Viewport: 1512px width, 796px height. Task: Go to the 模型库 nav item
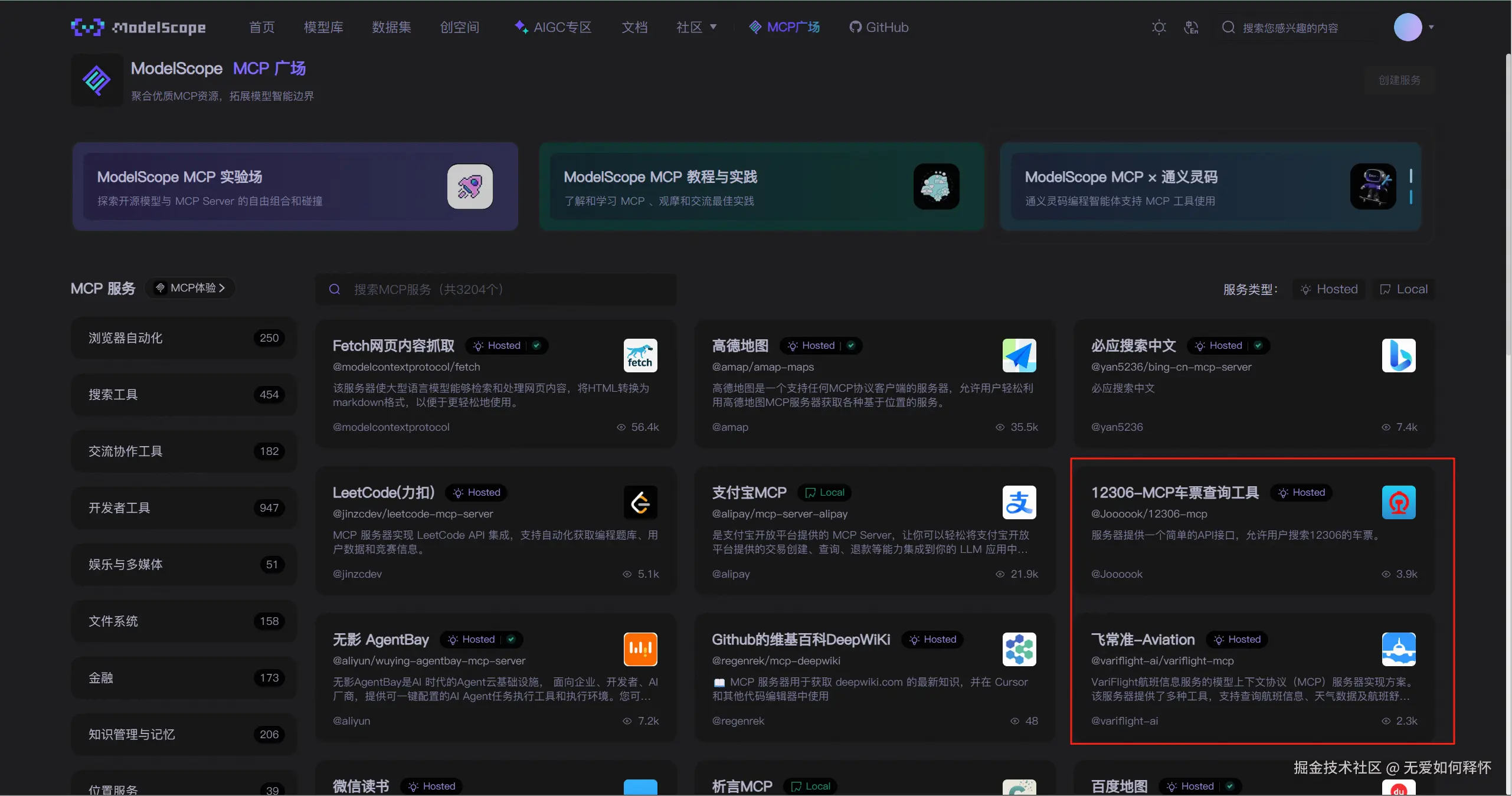[323, 27]
